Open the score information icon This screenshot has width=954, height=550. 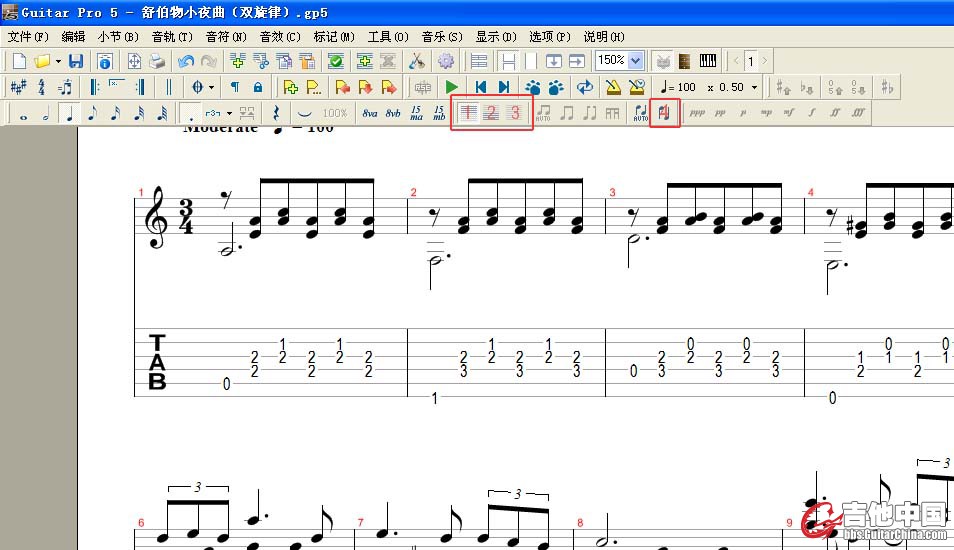point(105,61)
